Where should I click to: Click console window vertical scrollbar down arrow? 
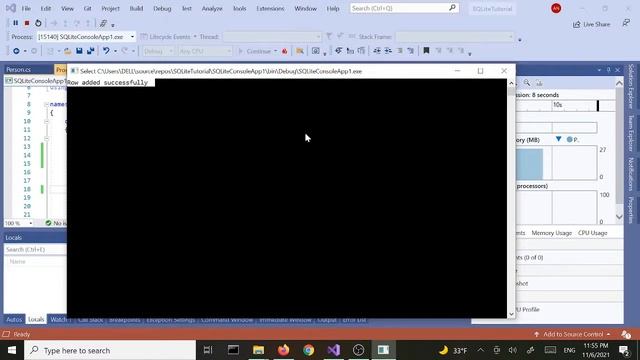click(x=511, y=314)
